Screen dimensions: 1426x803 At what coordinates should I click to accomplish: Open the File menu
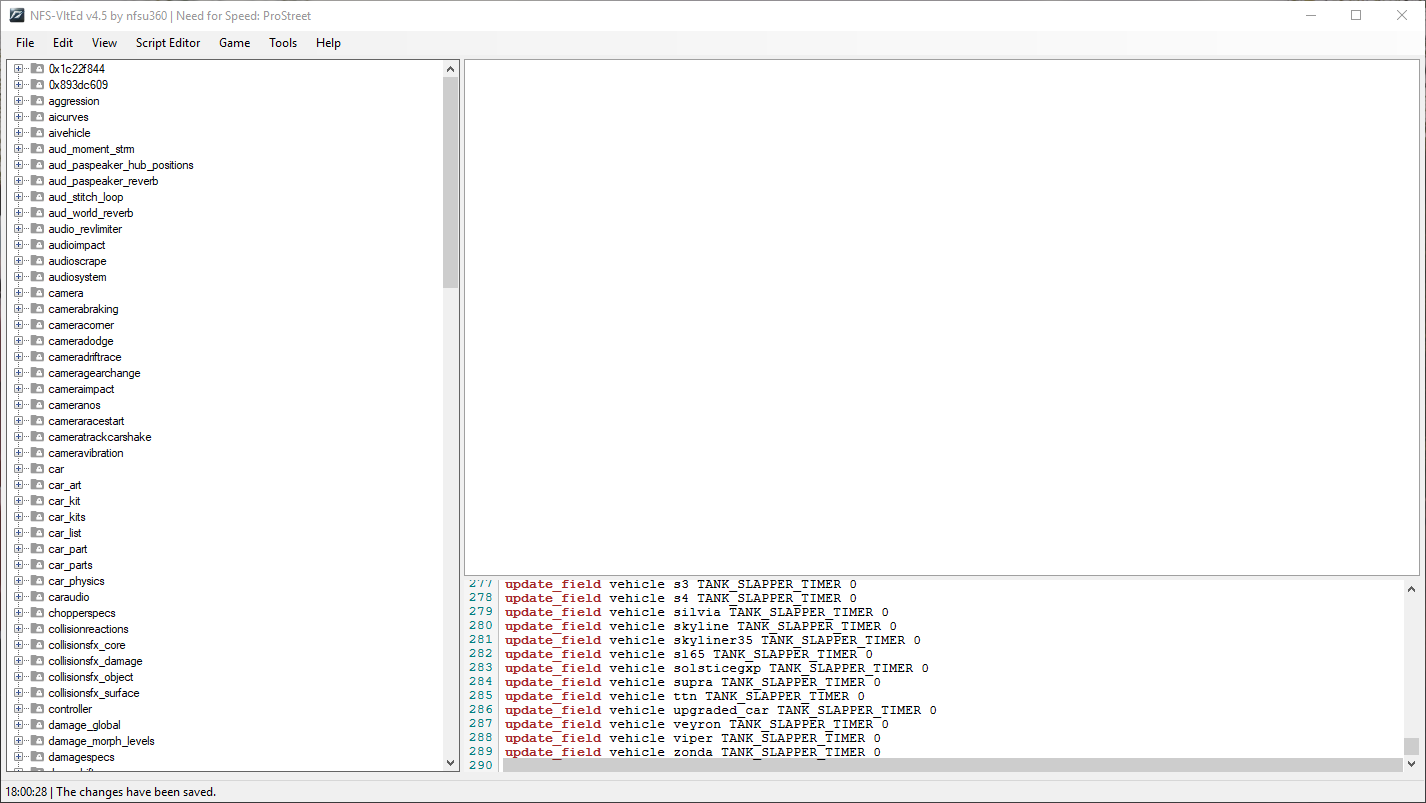[25, 43]
